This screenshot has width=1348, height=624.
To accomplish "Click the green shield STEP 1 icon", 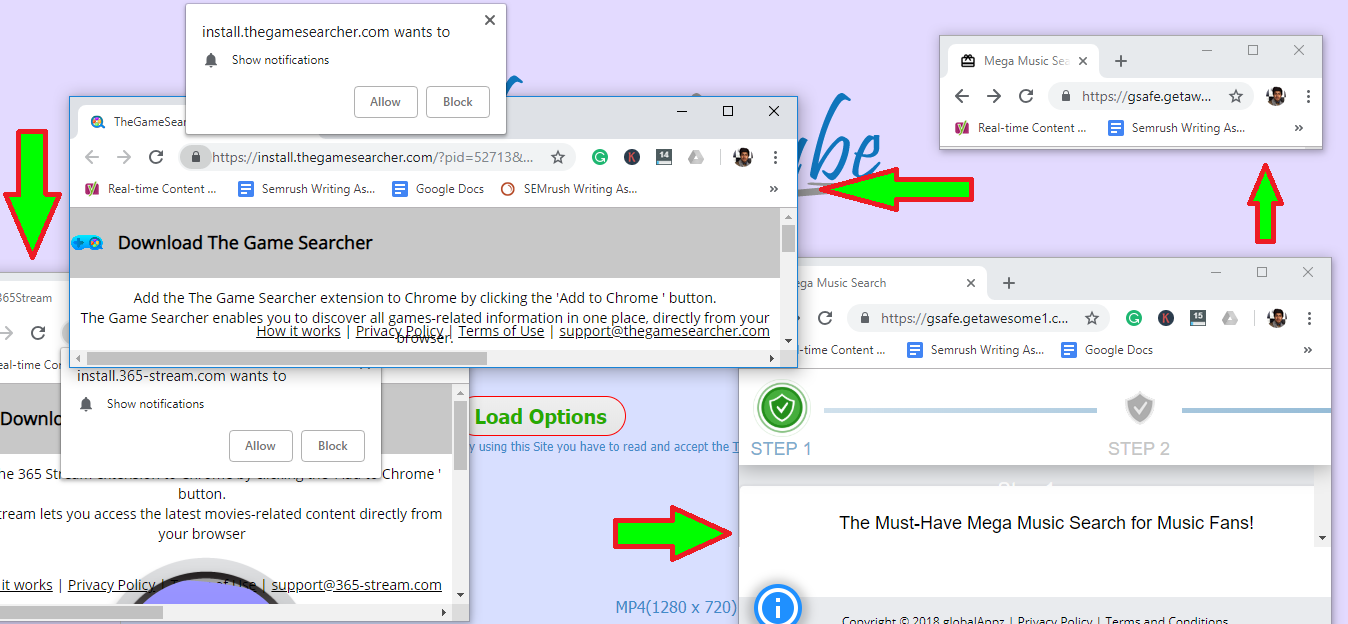I will tap(782, 408).
